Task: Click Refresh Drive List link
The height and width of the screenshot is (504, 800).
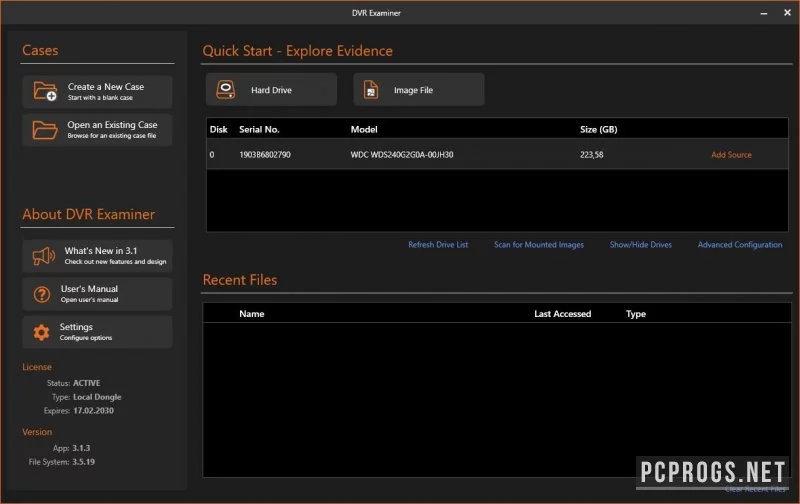Action: [x=438, y=245]
